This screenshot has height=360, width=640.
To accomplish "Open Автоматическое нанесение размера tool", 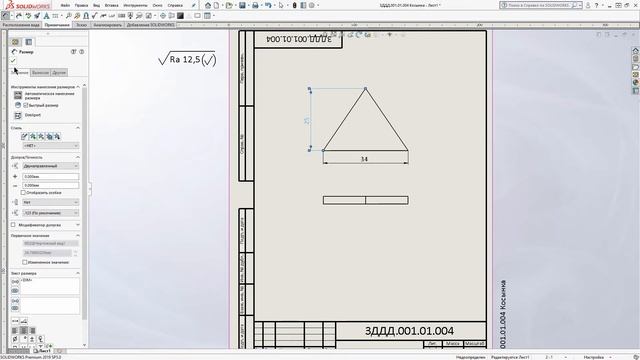I will tap(18, 95).
